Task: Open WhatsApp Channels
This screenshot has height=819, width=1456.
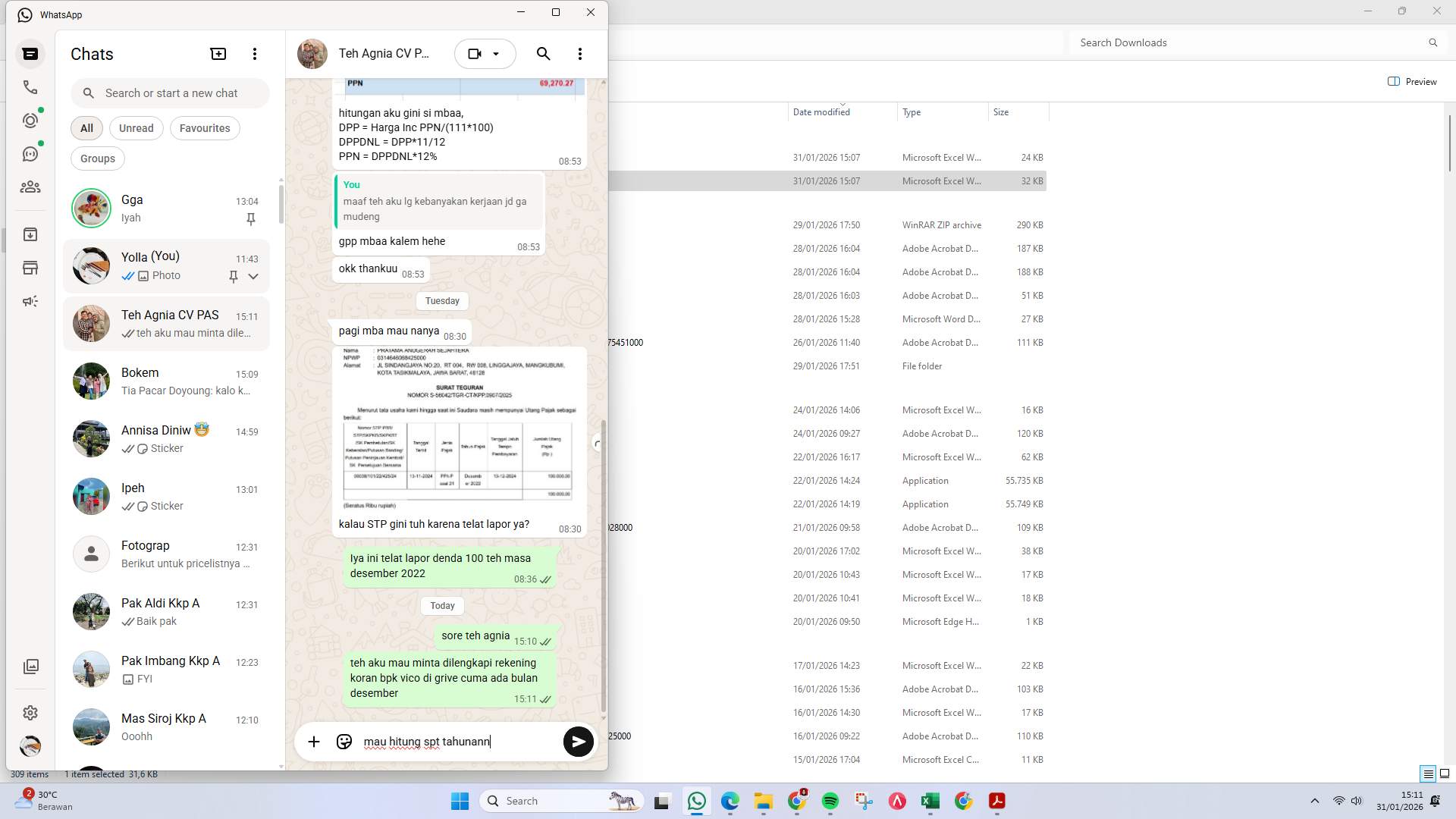Action: coord(30,153)
